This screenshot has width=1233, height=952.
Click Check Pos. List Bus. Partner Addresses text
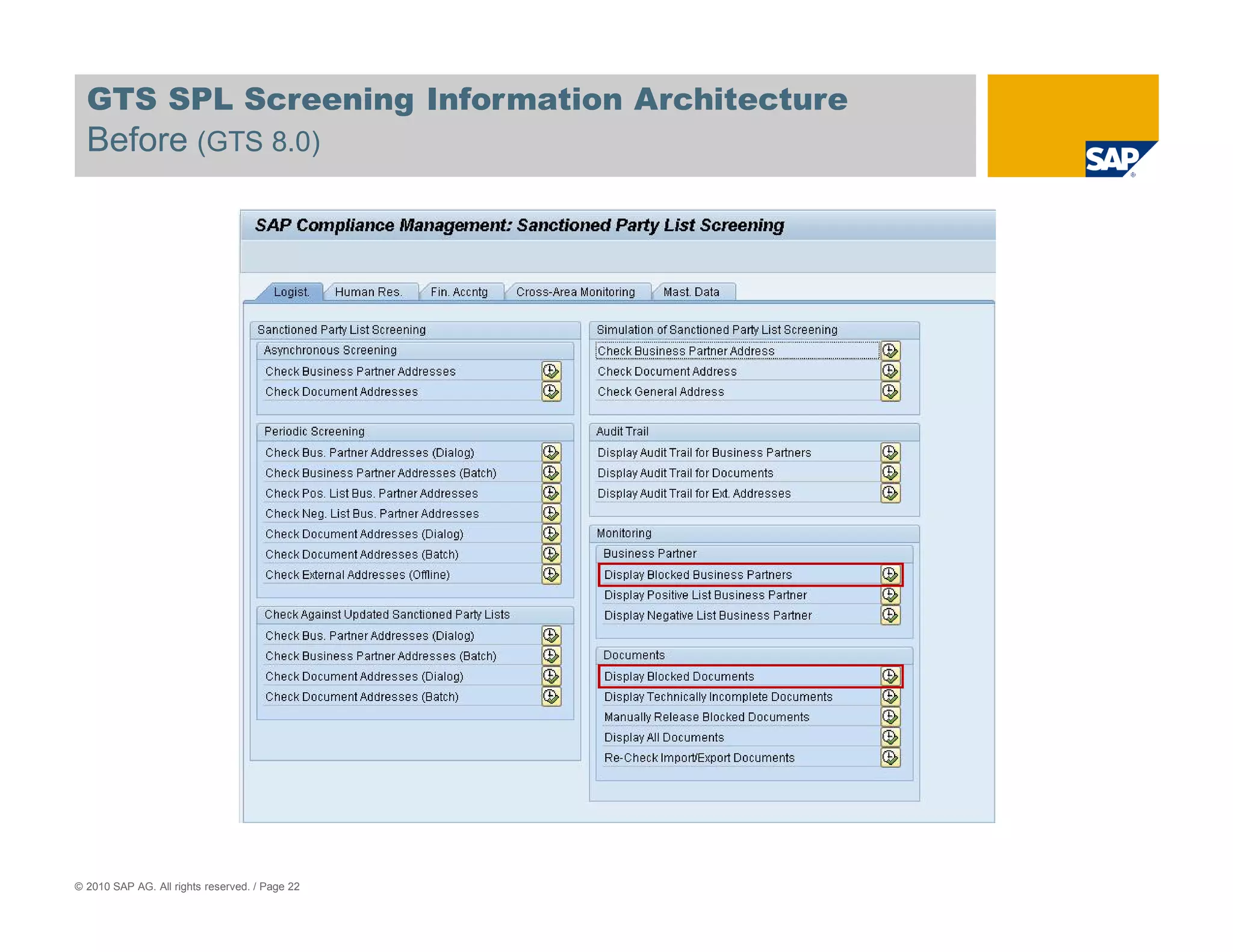[371, 493]
